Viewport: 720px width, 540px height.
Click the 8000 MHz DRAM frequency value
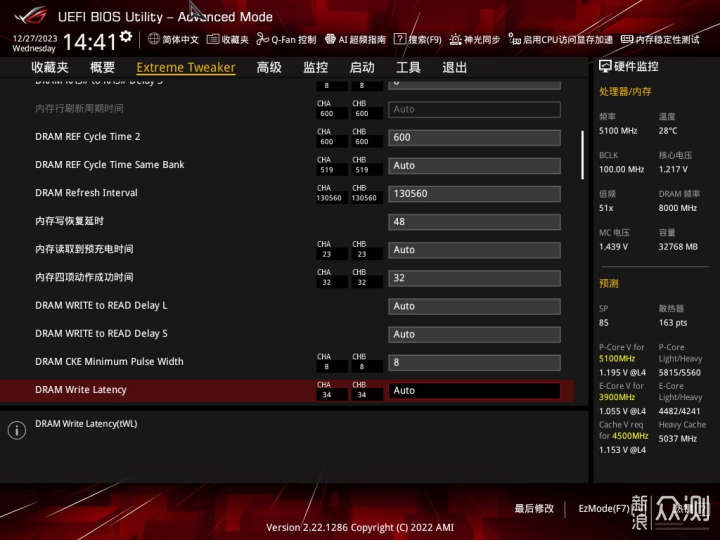click(x=678, y=208)
